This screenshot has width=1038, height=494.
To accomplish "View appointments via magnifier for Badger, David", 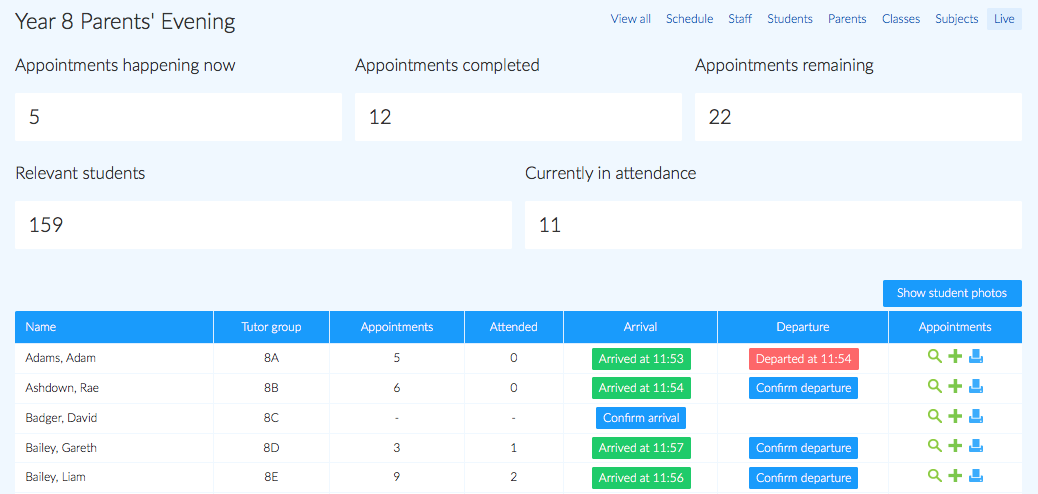I will click(935, 418).
